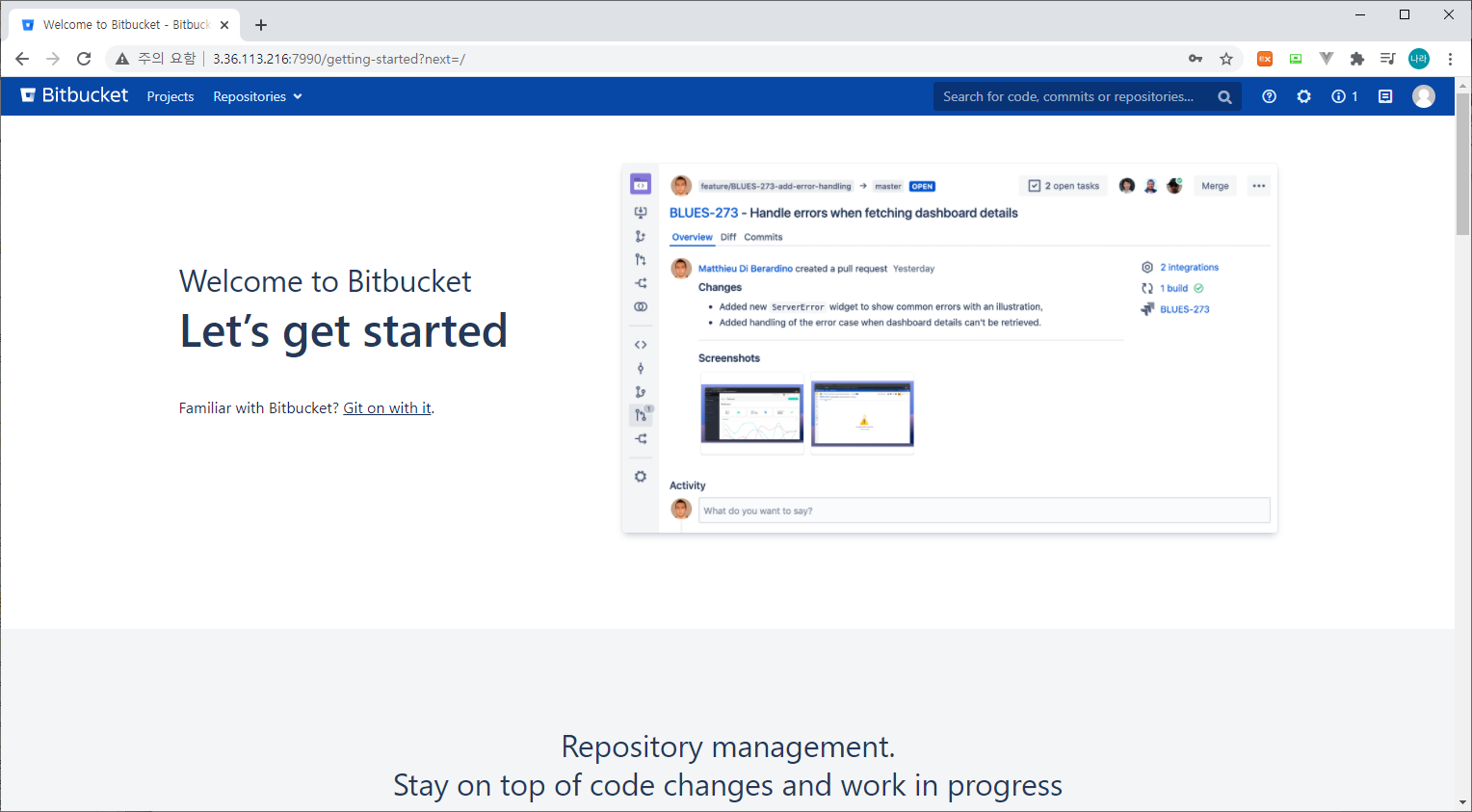Open Chrome's three-dot menu
The width and height of the screenshot is (1472, 812).
pyautogui.click(x=1452, y=58)
